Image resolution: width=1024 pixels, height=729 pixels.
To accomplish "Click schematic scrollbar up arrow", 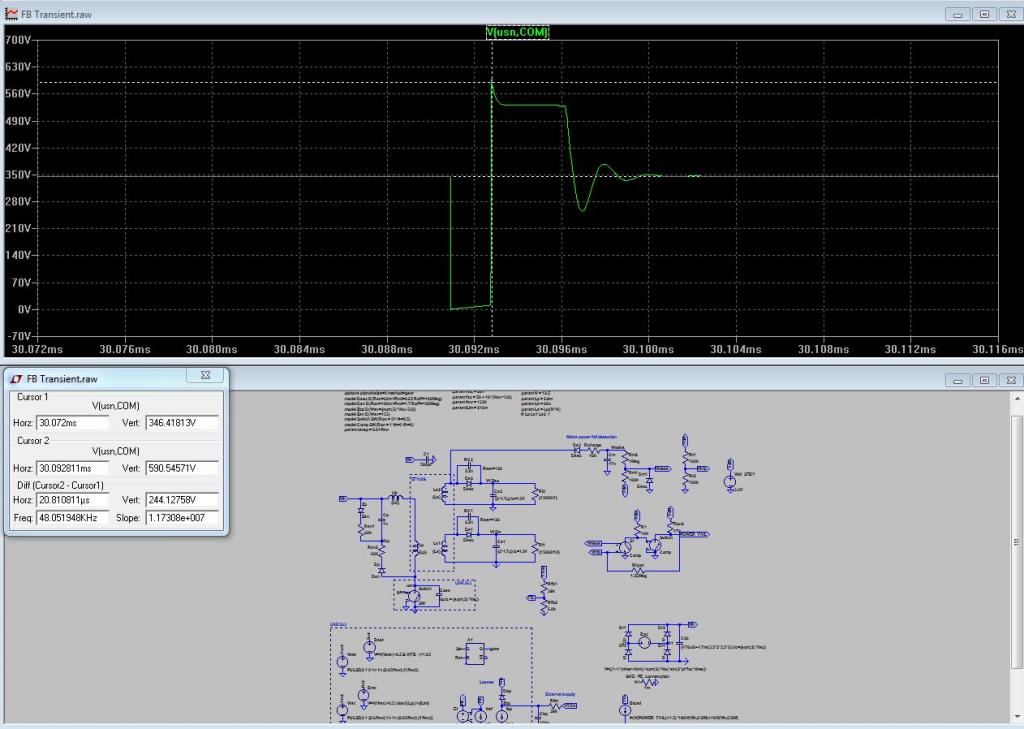I will coord(1017,397).
